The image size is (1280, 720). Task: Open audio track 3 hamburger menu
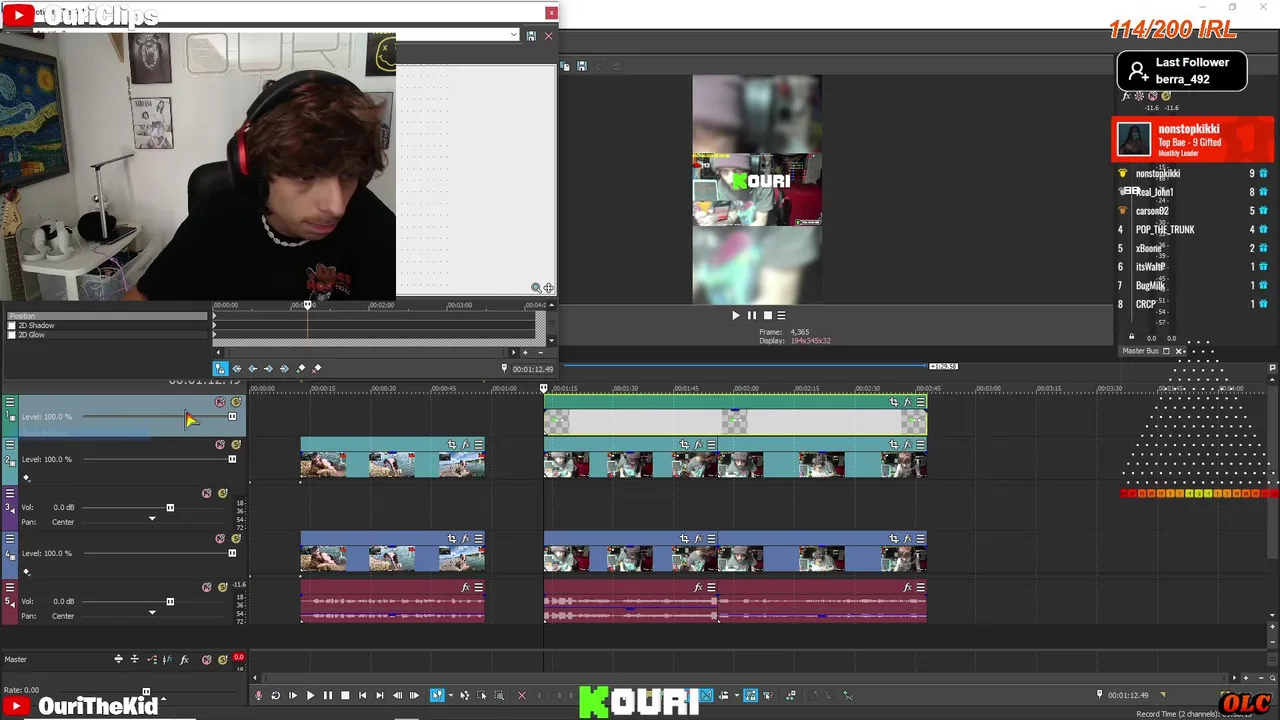[x=10, y=493]
